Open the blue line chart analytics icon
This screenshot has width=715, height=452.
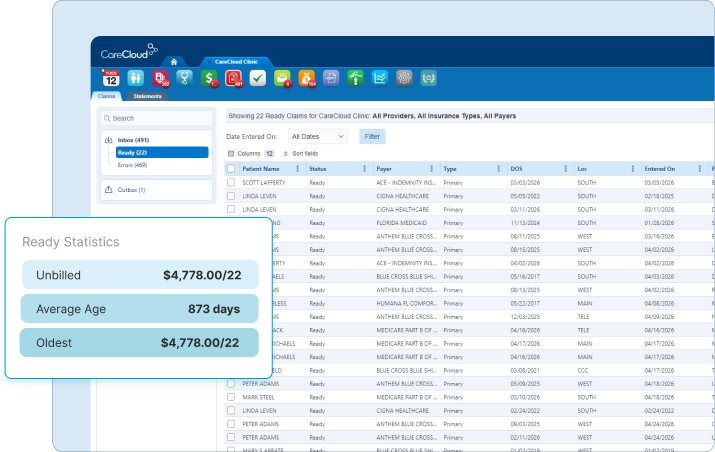coord(379,78)
